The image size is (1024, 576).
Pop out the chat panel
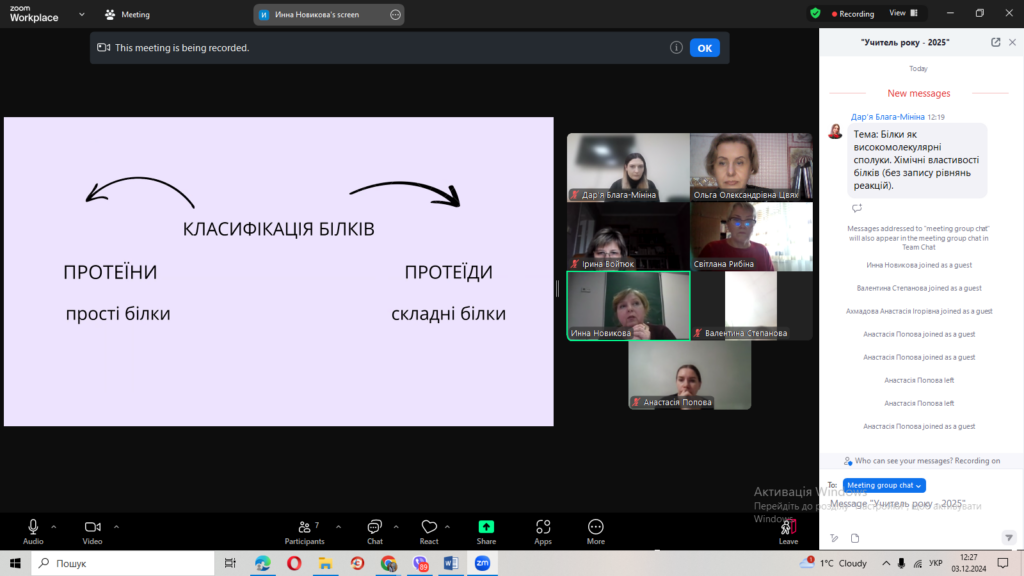coord(995,43)
